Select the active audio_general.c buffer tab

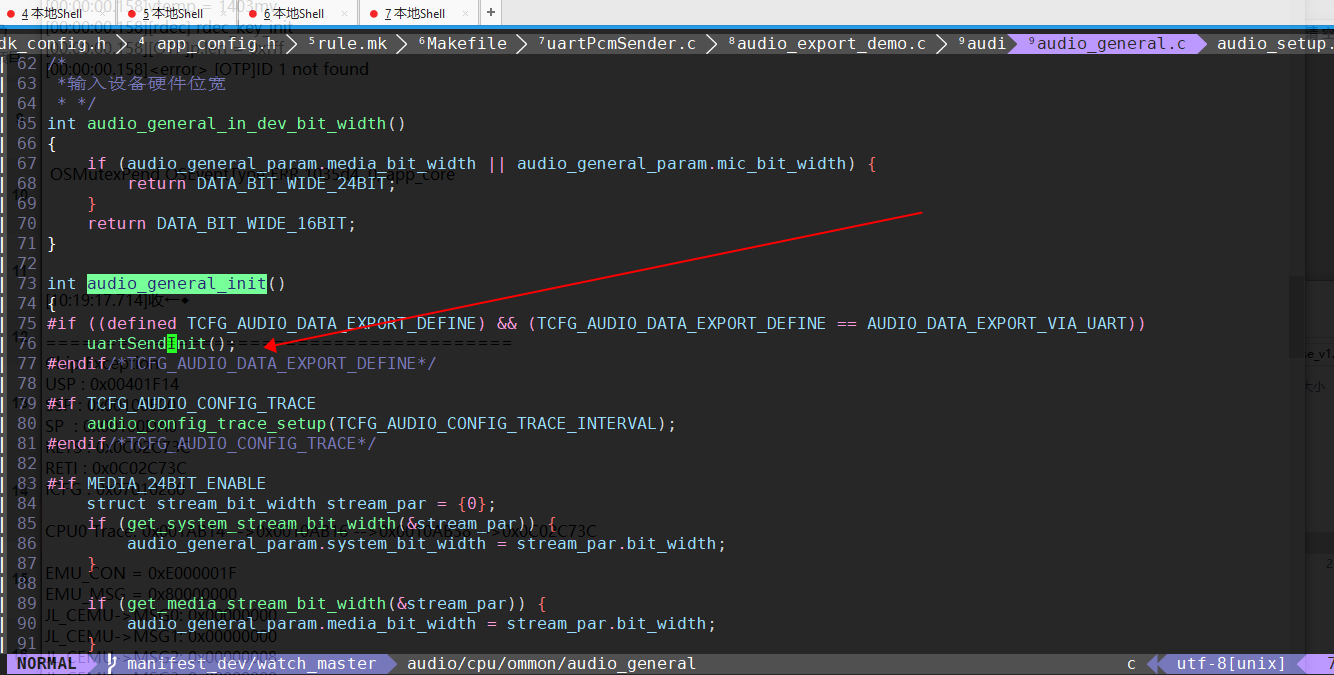(1107, 44)
